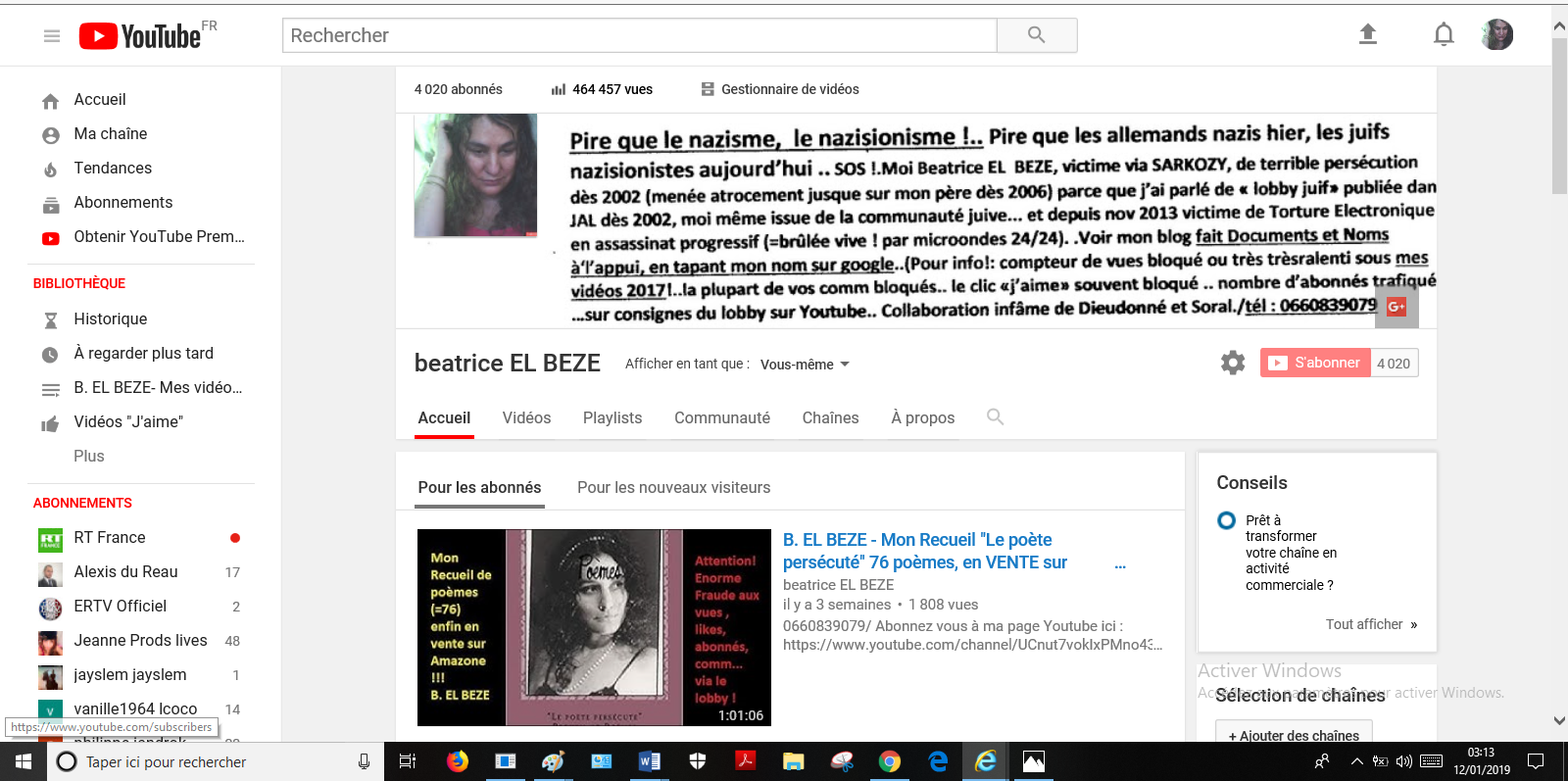Switch to the Accueil channel tab
The image size is (1568, 781).
tap(445, 418)
